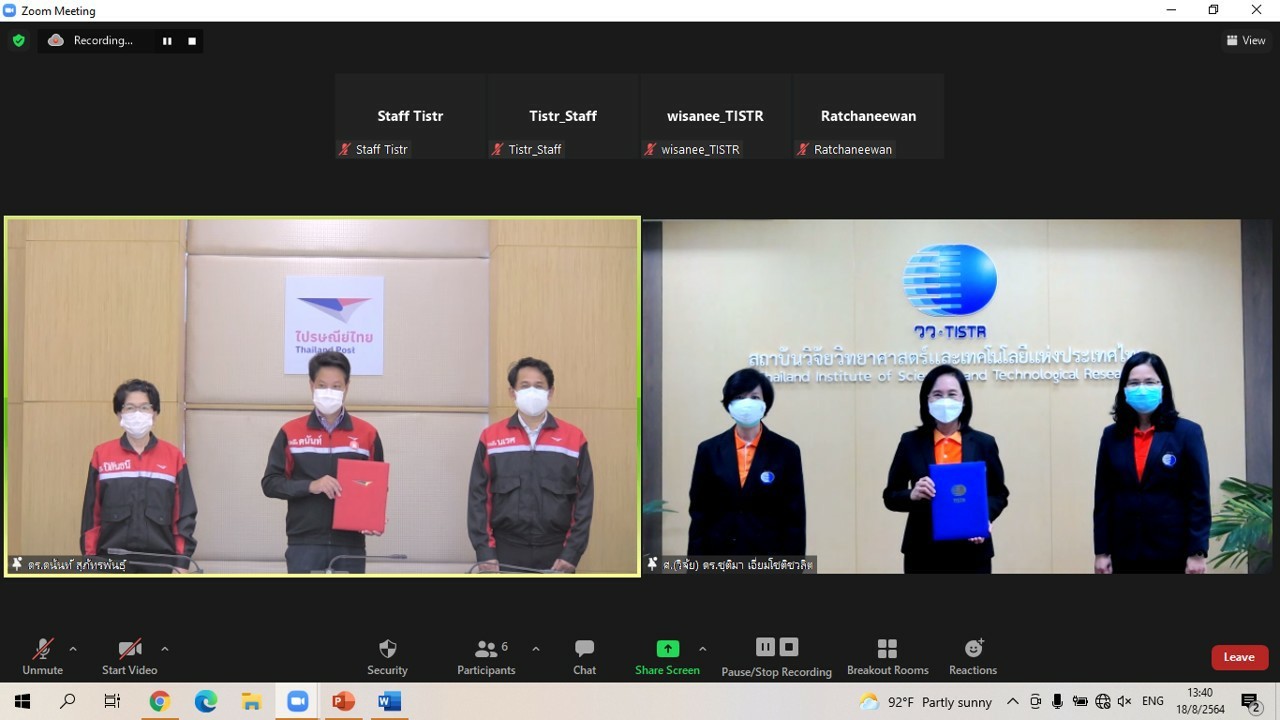1280x720 pixels.
Task: Click the red Leave button
Action: point(1239,657)
